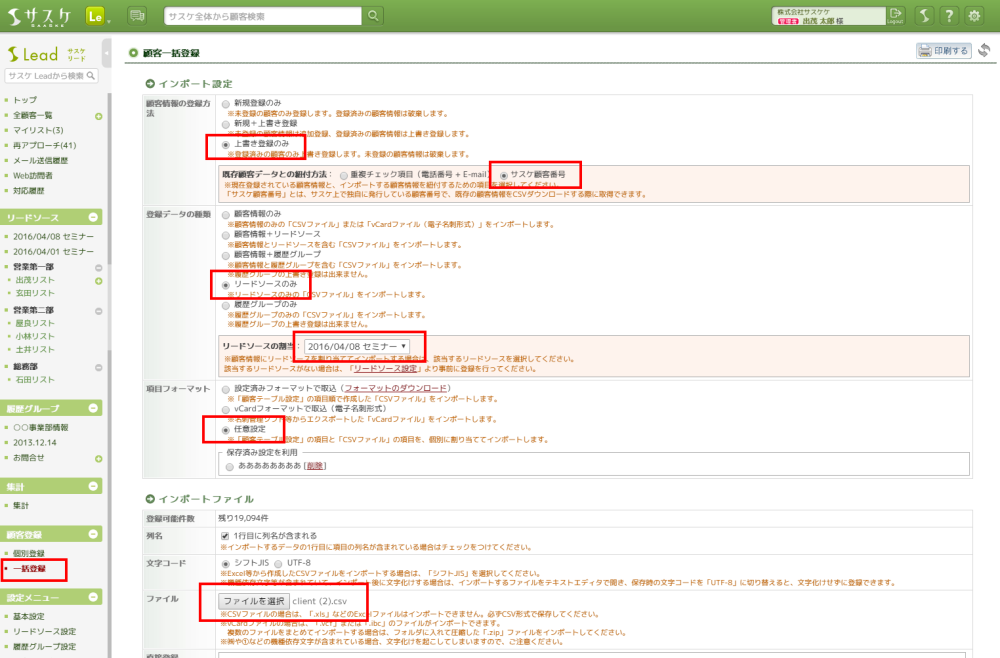
Task: Open the chat message icon in header
Action: tap(137, 16)
